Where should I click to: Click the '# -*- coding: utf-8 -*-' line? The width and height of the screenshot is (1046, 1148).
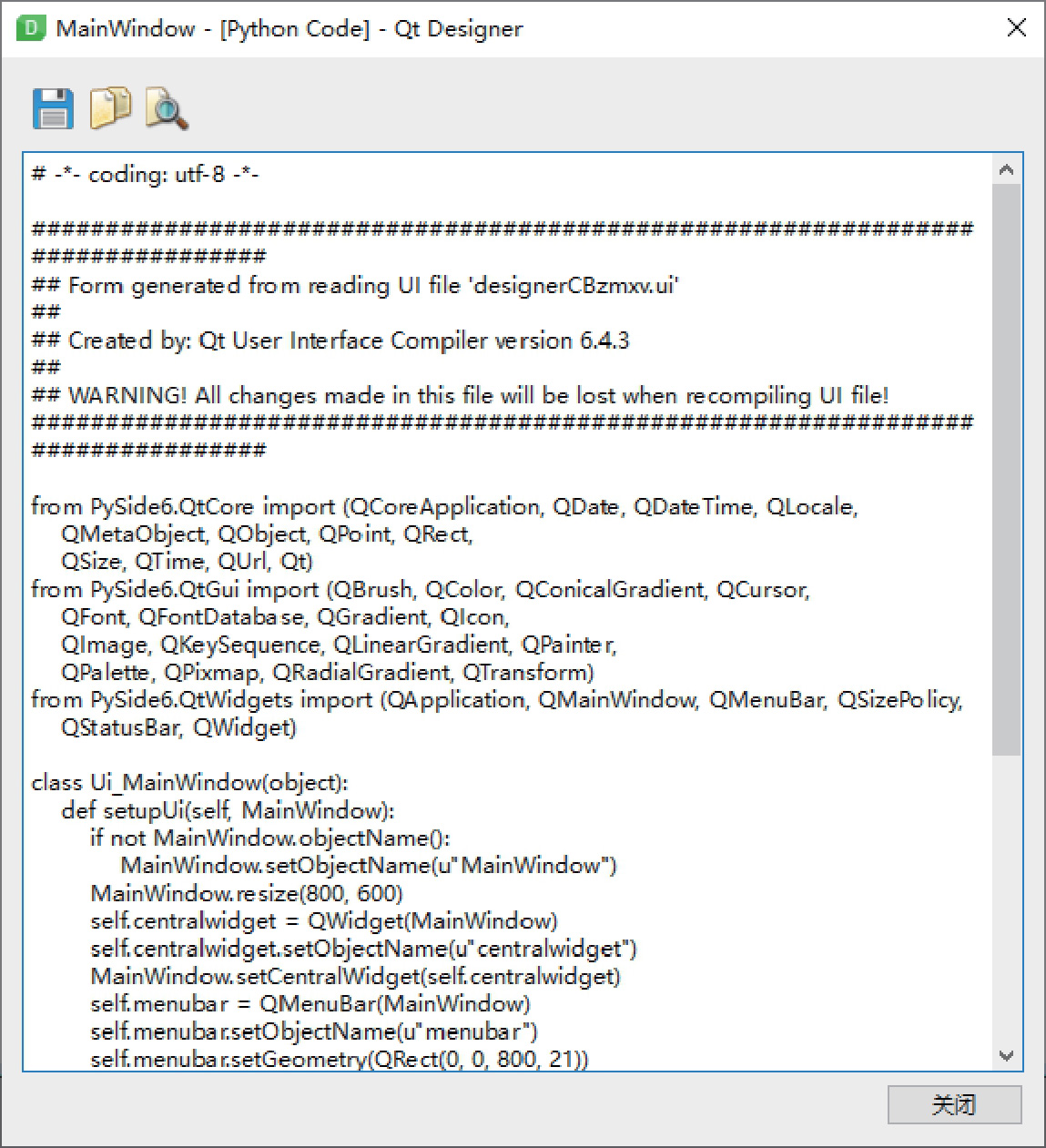(x=146, y=174)
